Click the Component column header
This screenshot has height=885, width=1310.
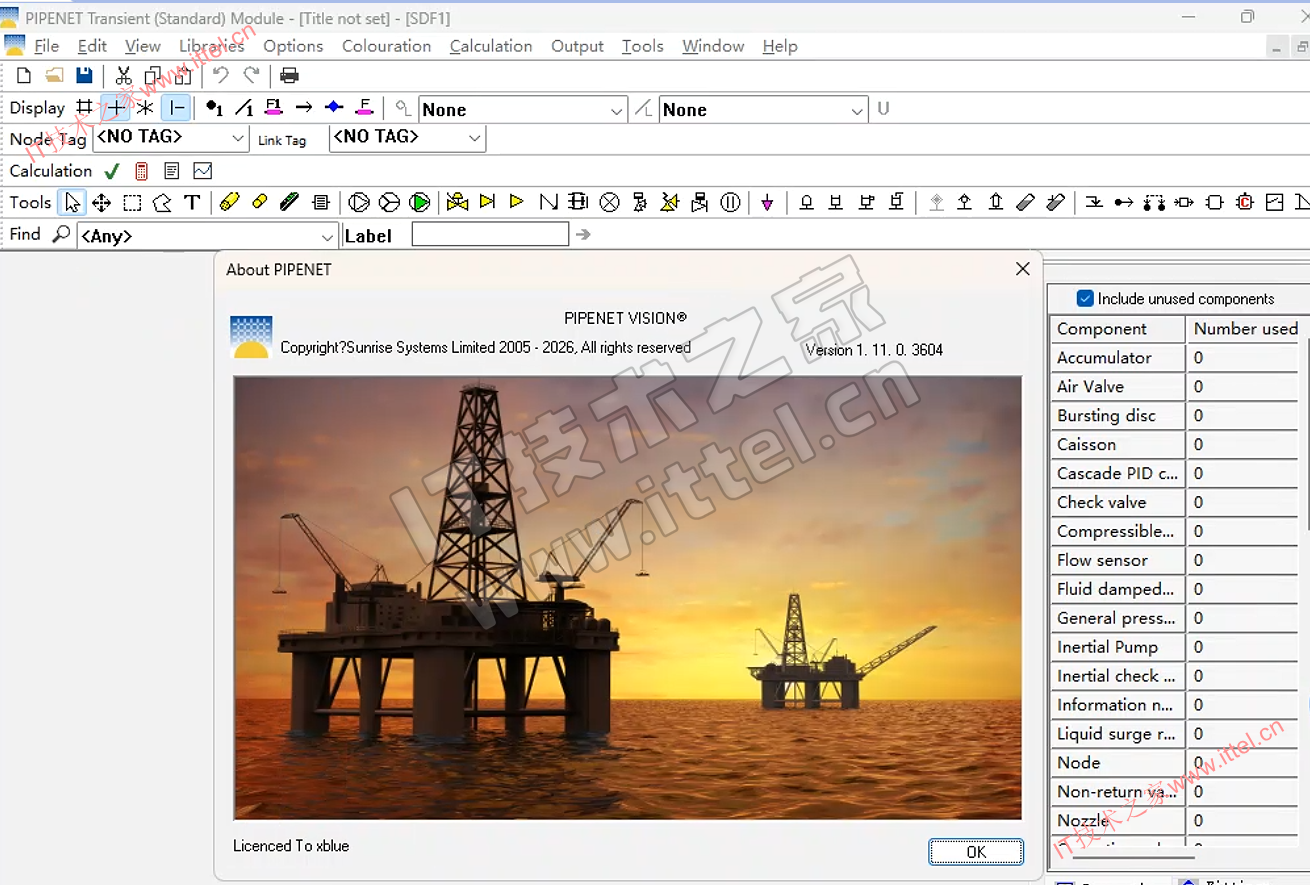click(x=1118, y=329)
